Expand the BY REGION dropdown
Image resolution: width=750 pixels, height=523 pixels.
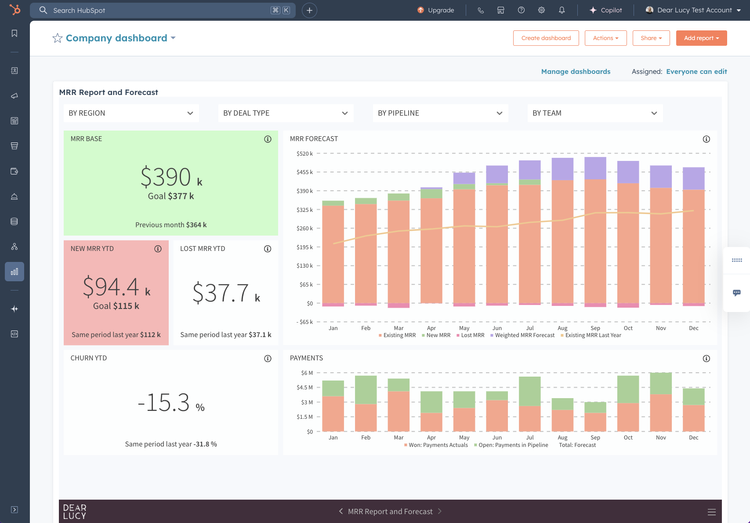[x=131, y=113]
